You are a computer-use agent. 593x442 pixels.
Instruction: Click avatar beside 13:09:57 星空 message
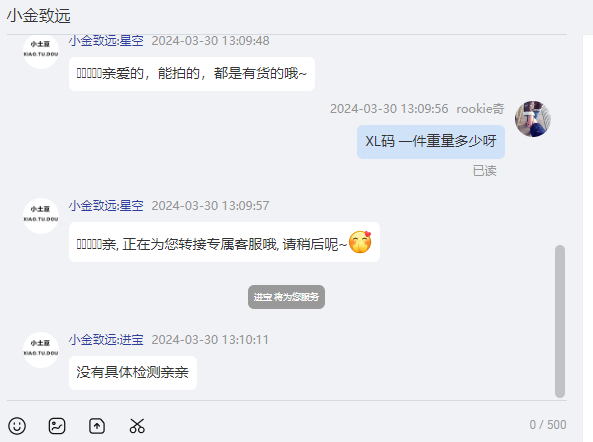click(x=41, y=216)
